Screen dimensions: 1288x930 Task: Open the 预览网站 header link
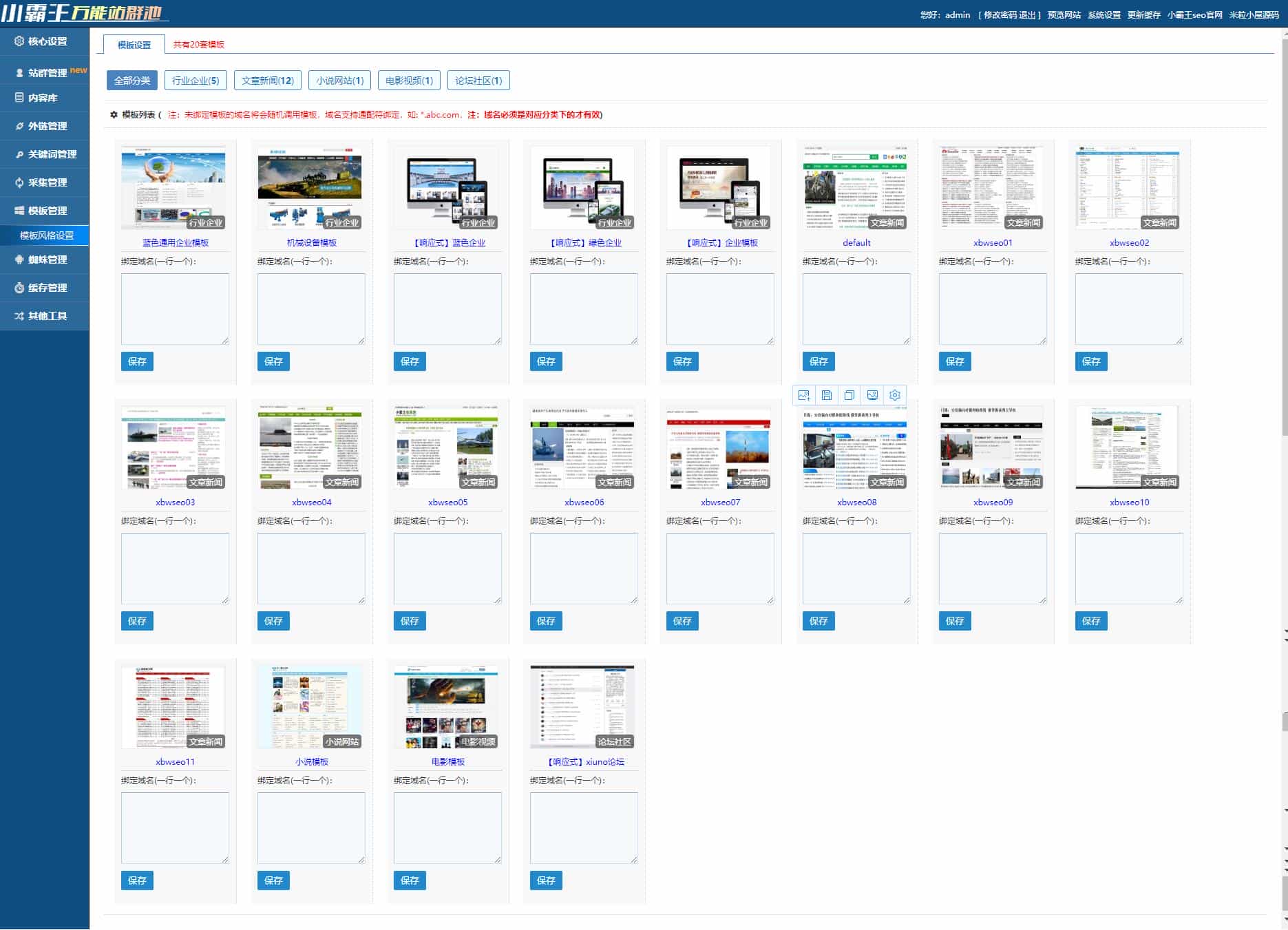point(1064,15)
